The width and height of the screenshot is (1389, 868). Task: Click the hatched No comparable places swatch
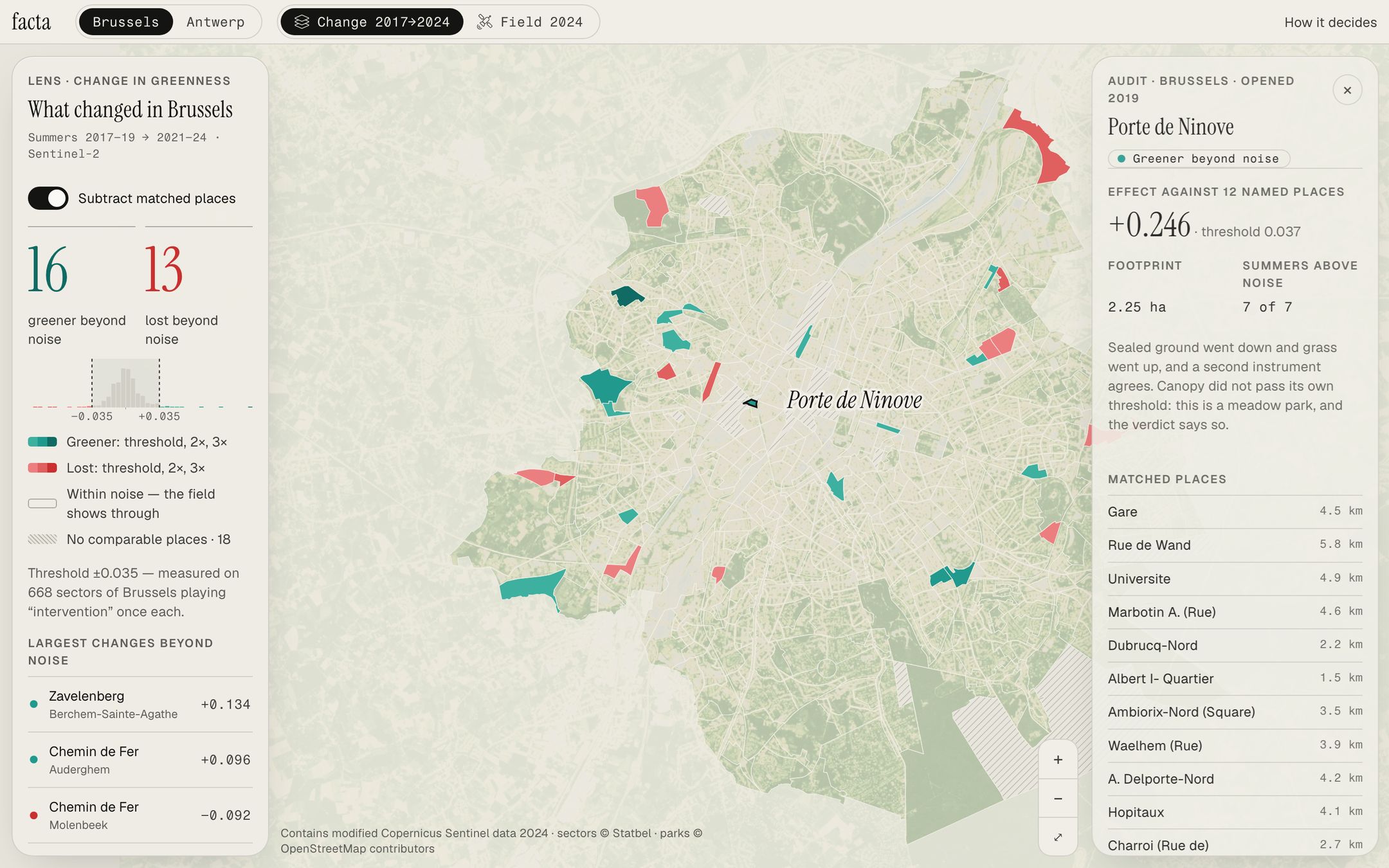(x=42, y=539)
